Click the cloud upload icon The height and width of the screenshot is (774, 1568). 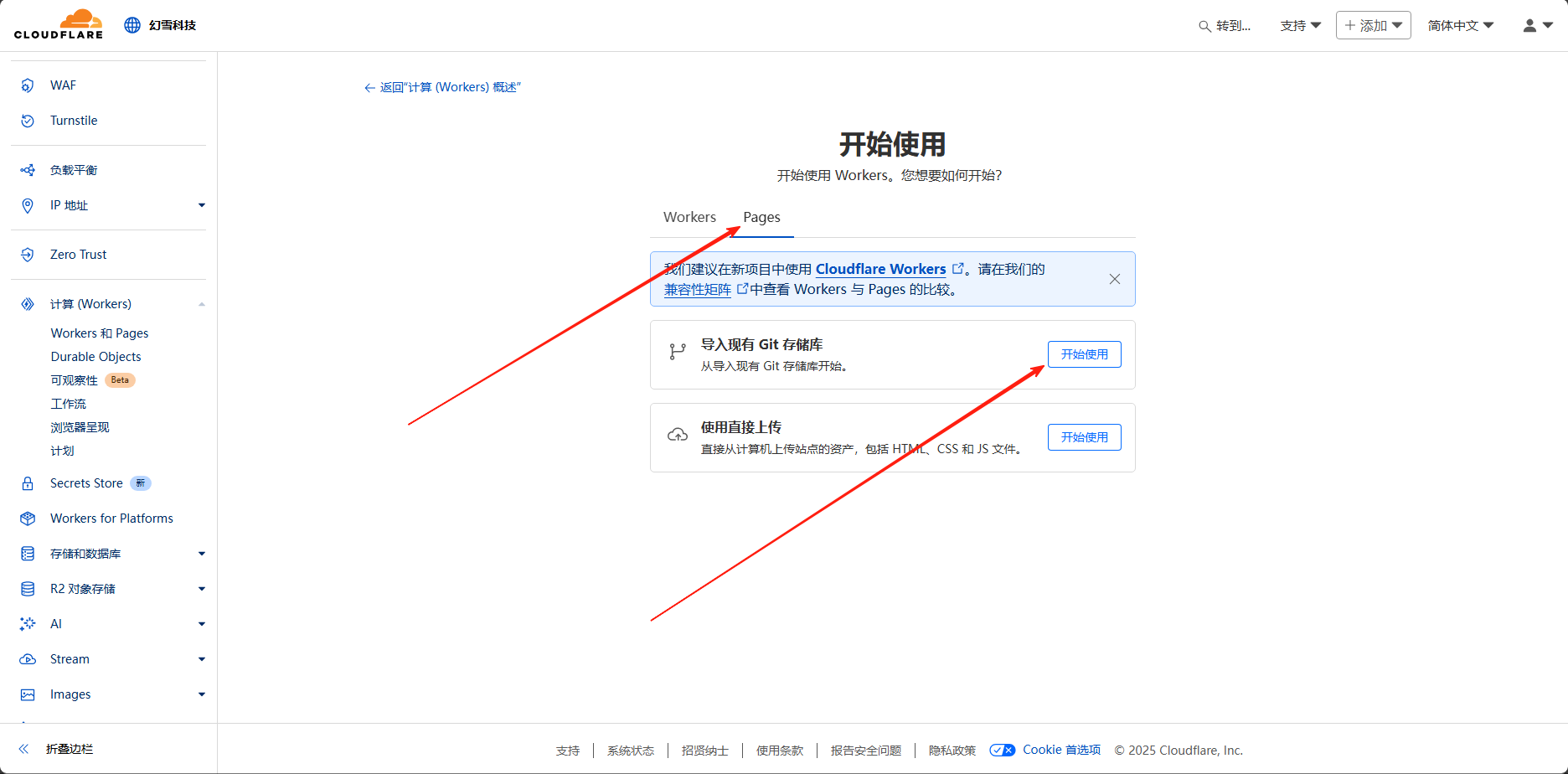click(x=678, y=435)
